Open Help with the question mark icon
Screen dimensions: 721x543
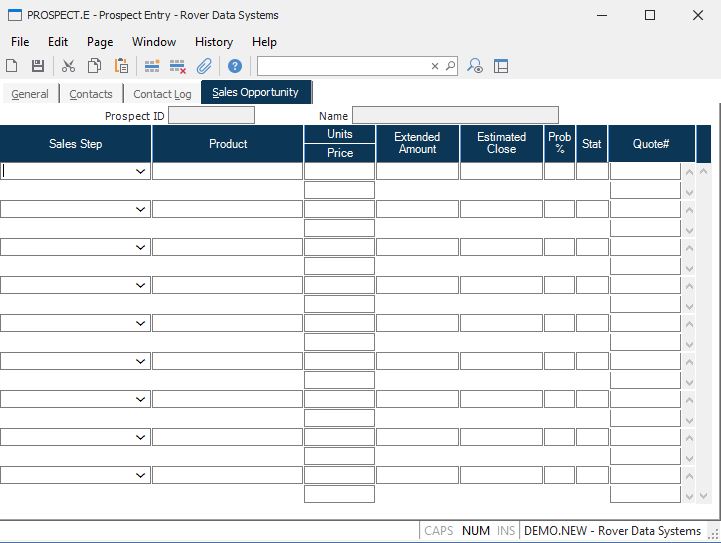(x=235, y=66)
